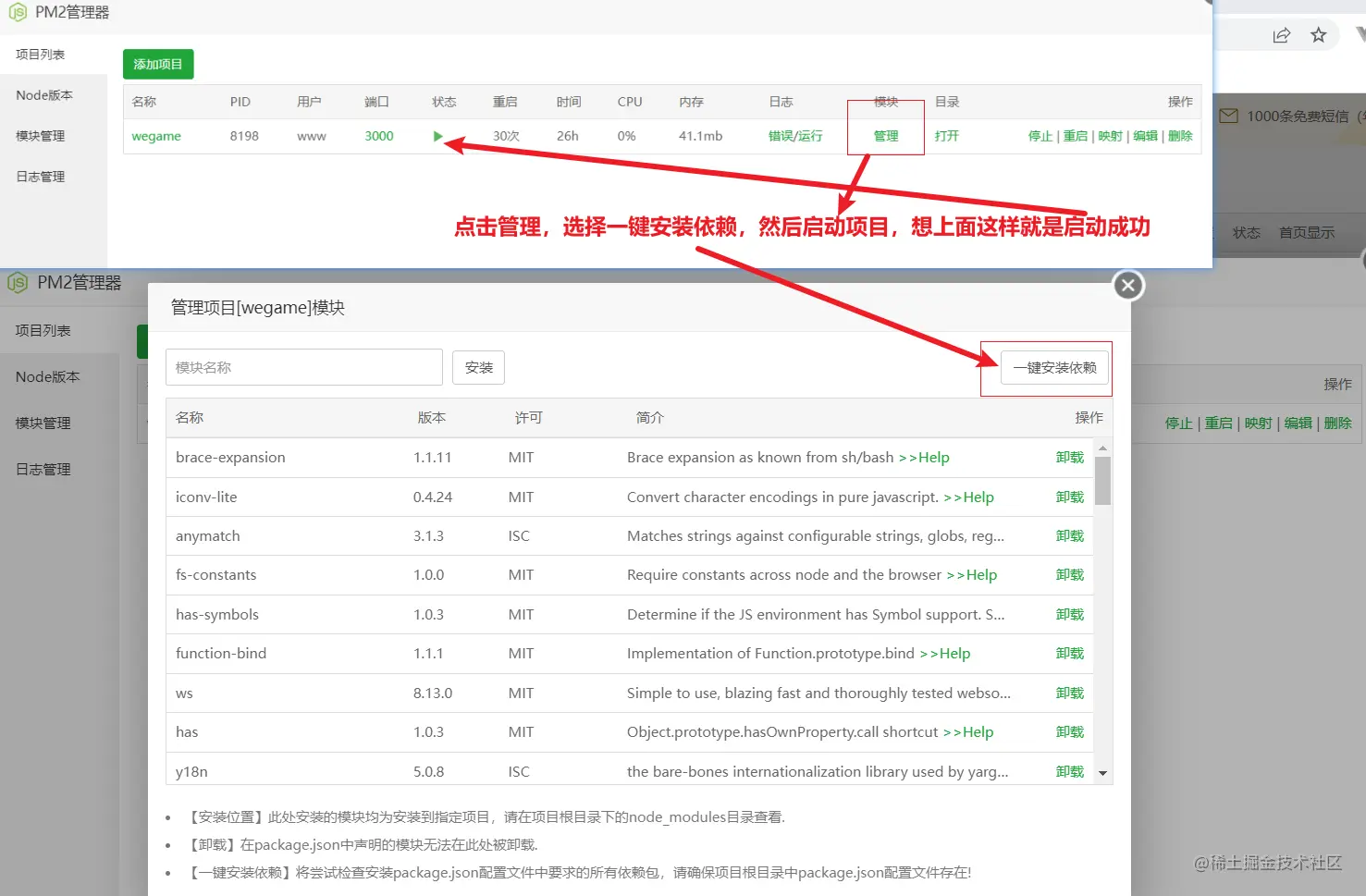This screenshot has width=1366, height=896.
Task: Open >>Help in the Object.prototype.hasOwnProperty row
Action: tap(968, 732)
